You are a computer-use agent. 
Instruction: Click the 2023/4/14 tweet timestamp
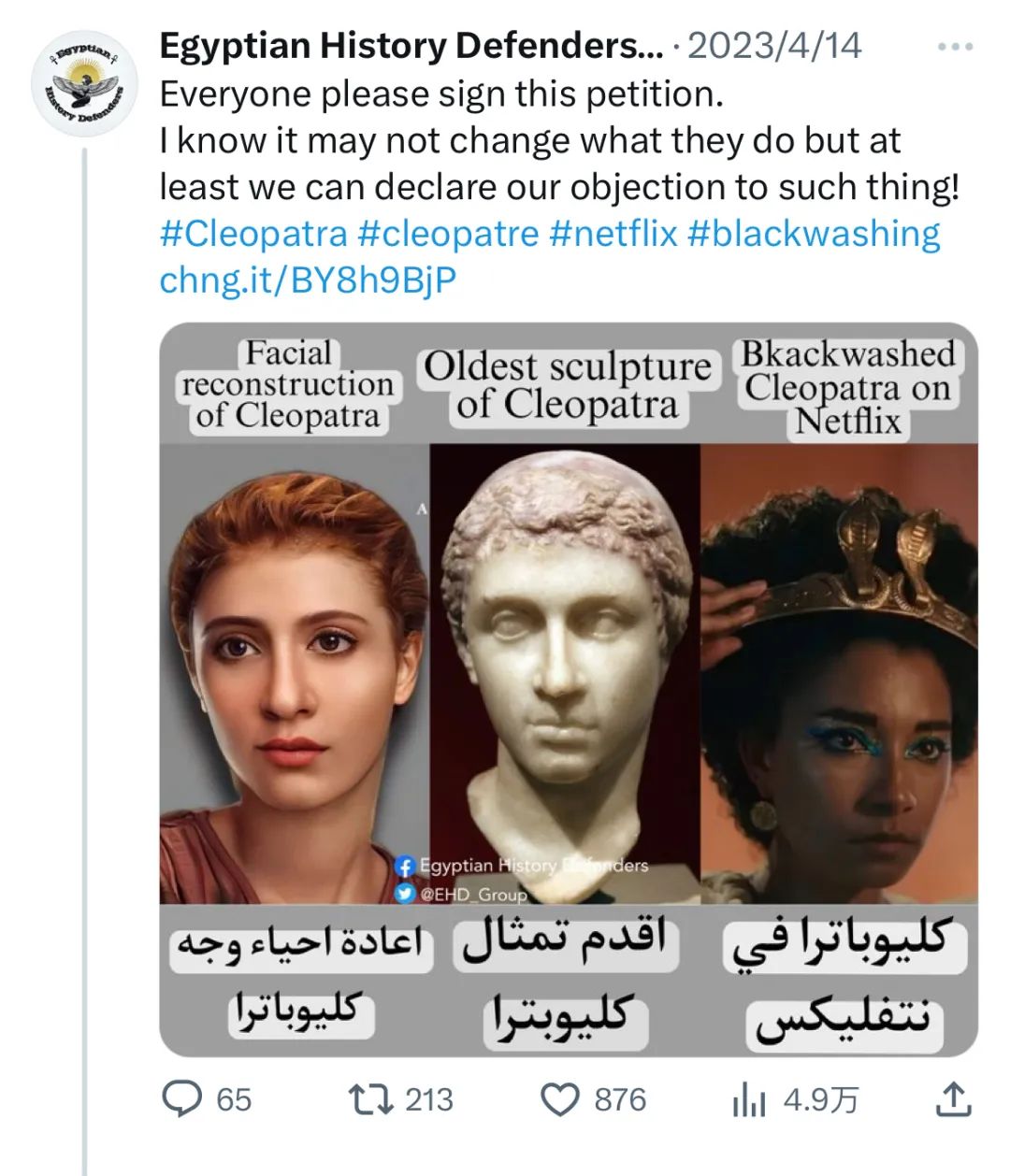pos(774,46)
